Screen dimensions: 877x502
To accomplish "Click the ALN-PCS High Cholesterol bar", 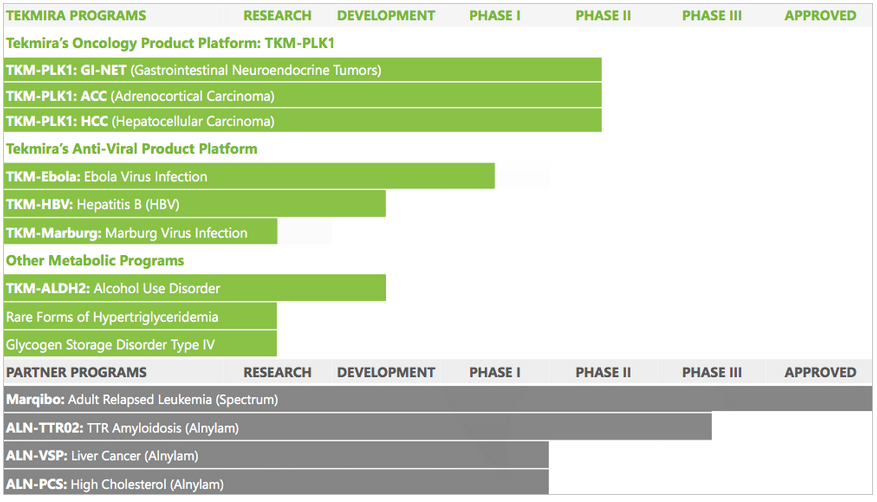I will (276, 482).
